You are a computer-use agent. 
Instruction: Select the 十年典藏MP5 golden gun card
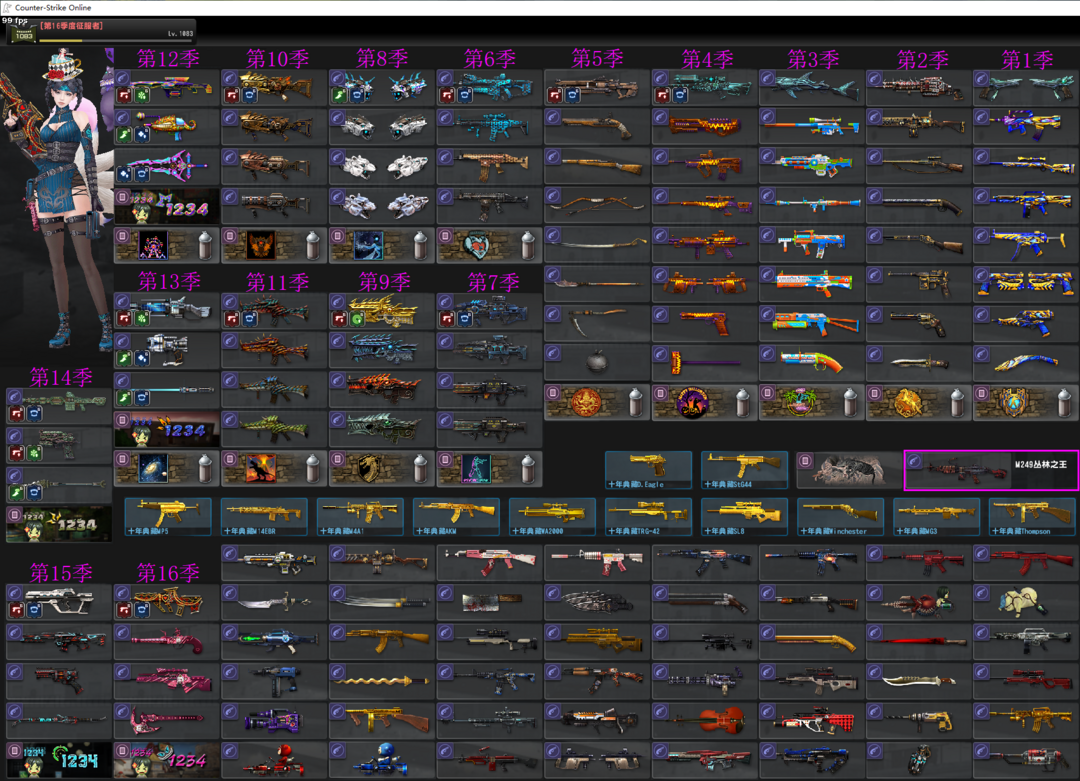pyautogui.click(x=167, y=517)
